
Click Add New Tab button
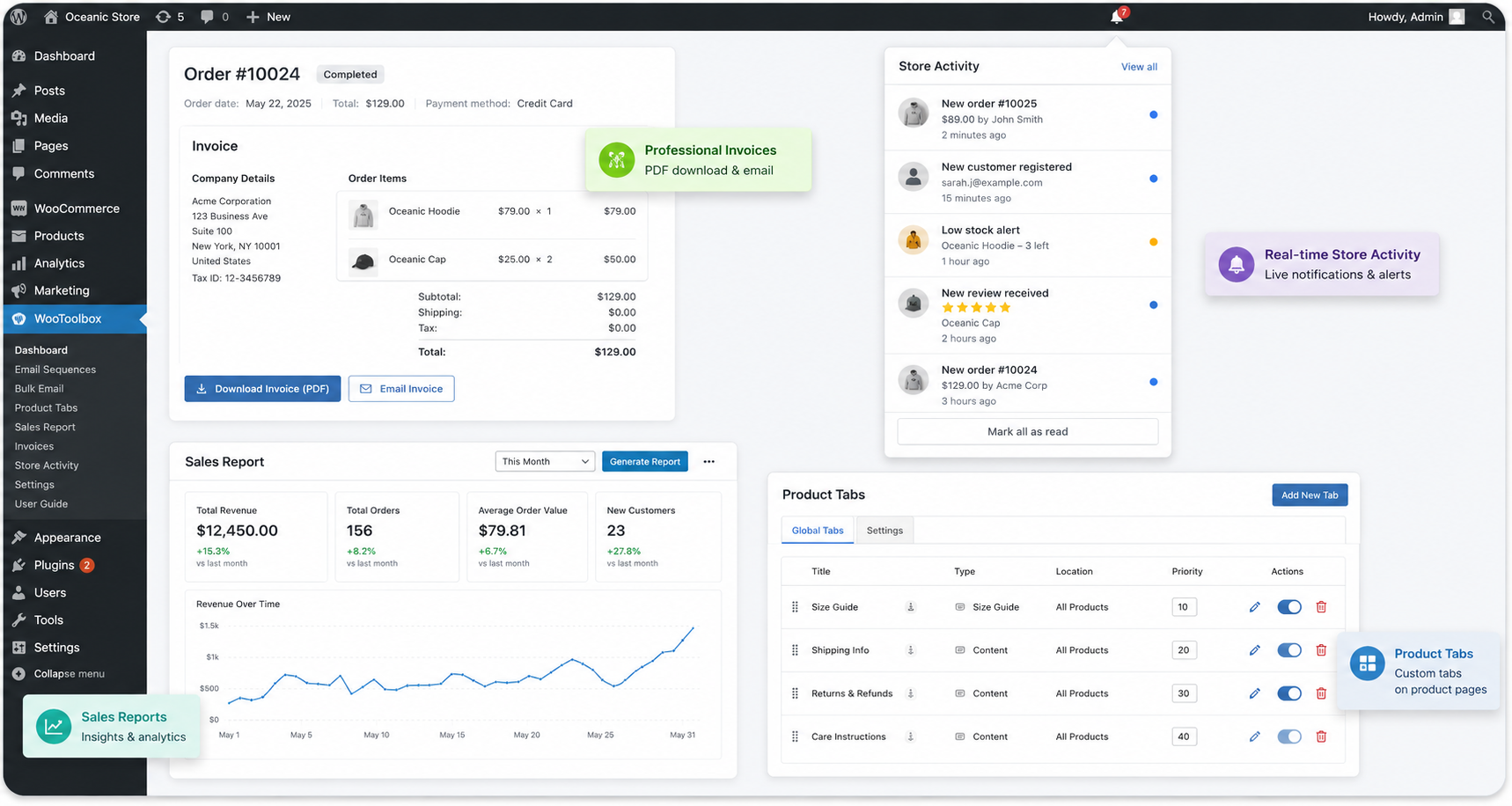(x=1310, y=495)
